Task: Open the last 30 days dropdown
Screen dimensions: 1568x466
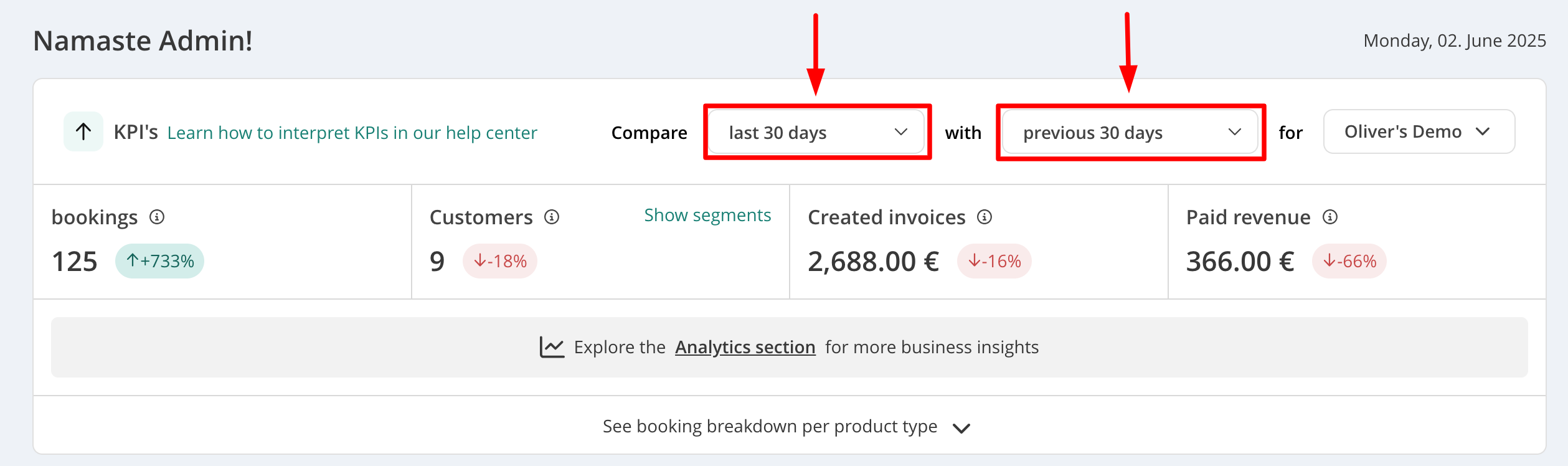Action: tap(817, 132)
